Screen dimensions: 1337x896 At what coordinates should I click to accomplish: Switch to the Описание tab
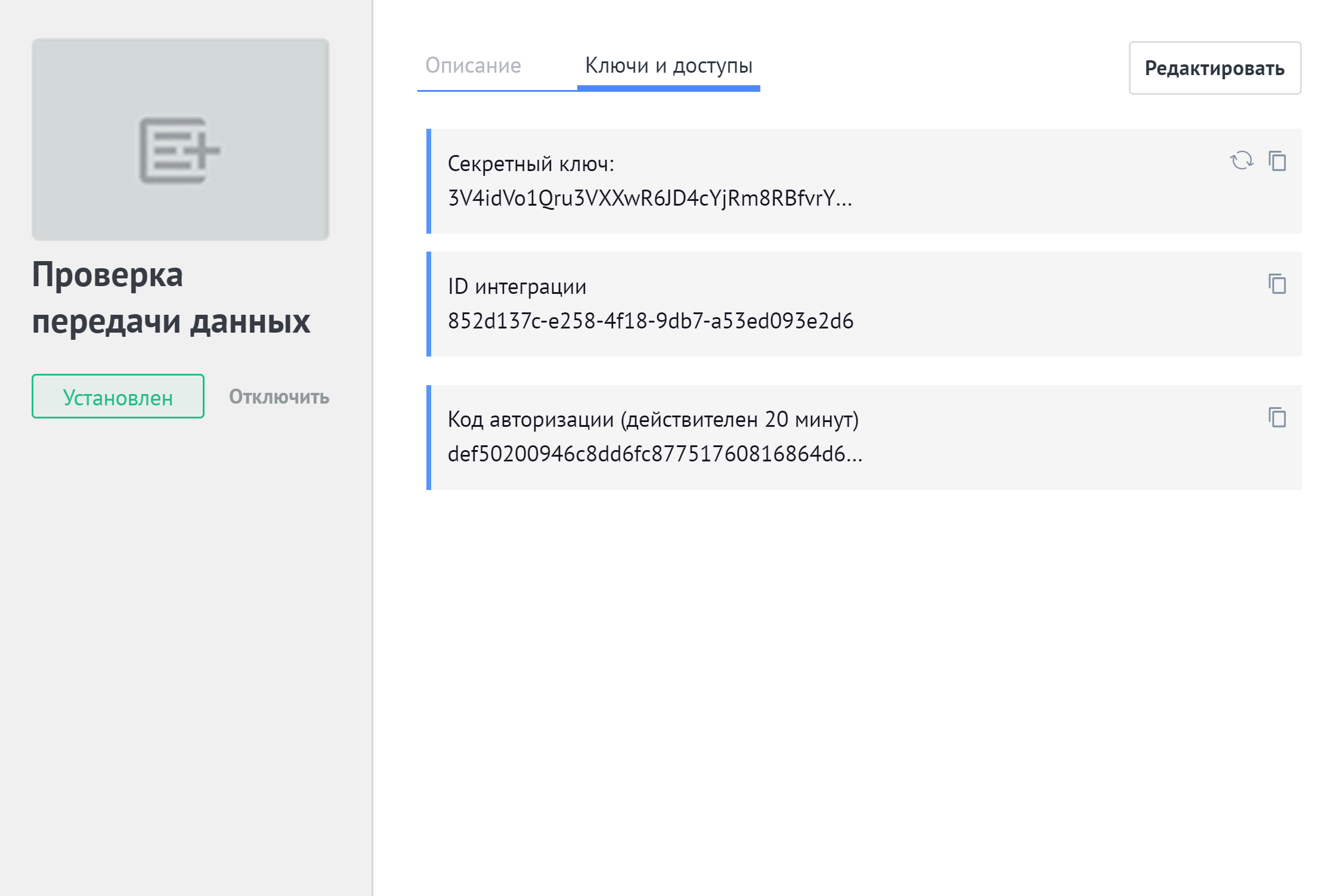coord(473,65)
